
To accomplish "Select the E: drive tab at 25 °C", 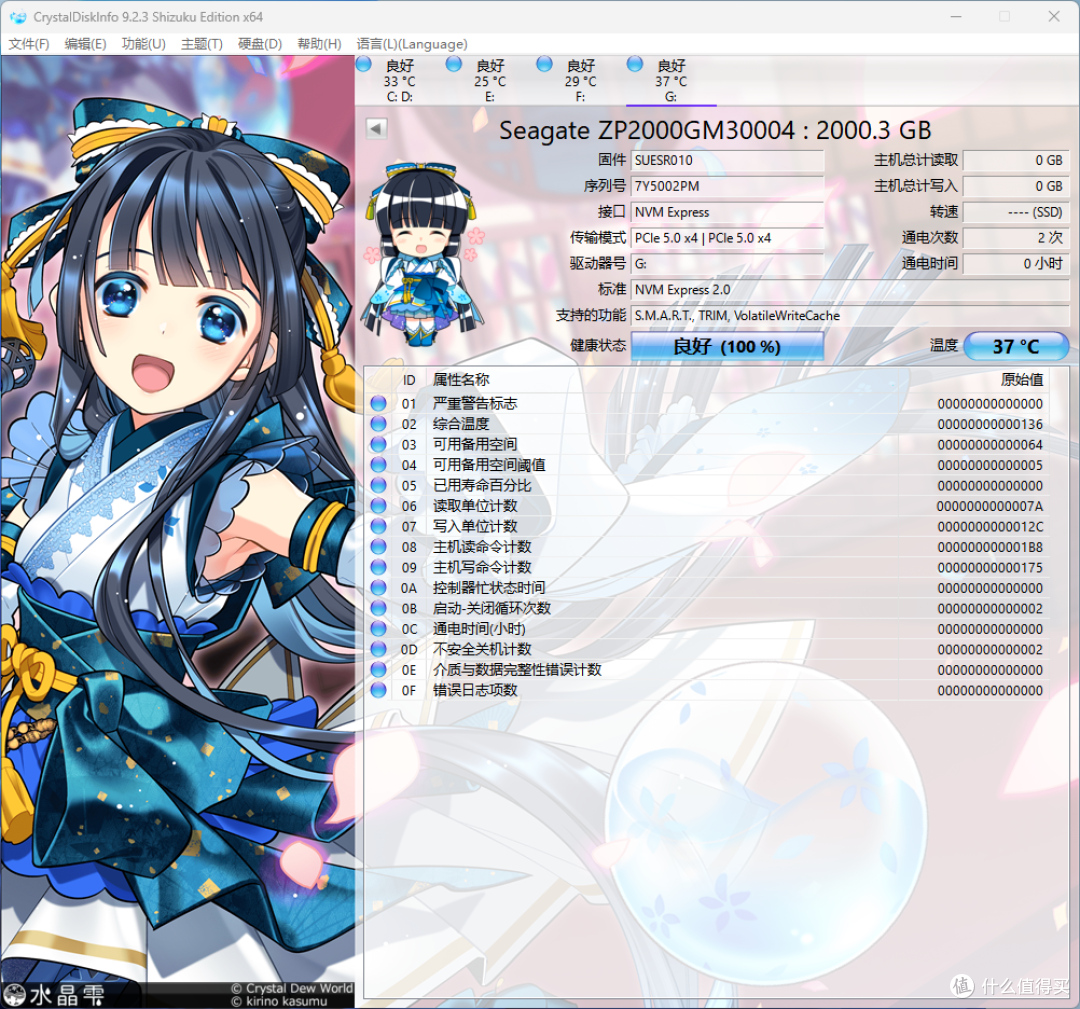I will (x=490, y=81).
